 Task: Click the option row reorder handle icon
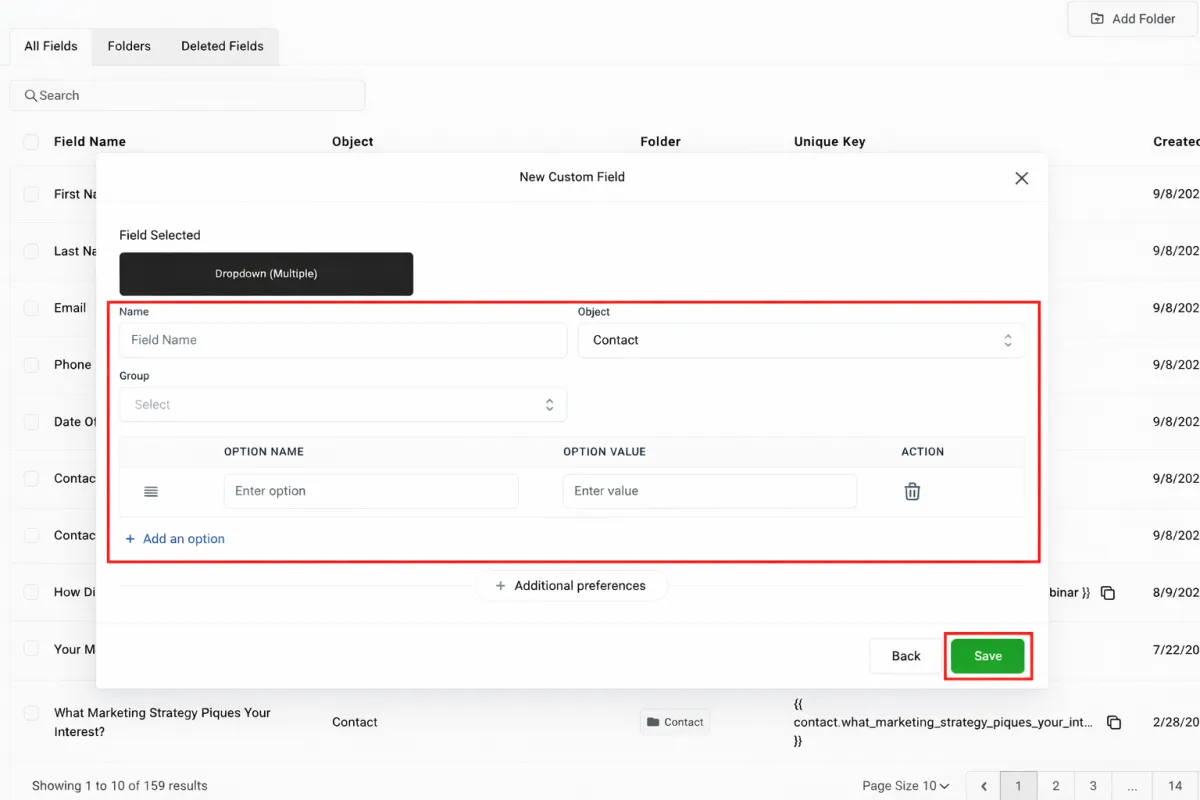[x=151, y=491]
